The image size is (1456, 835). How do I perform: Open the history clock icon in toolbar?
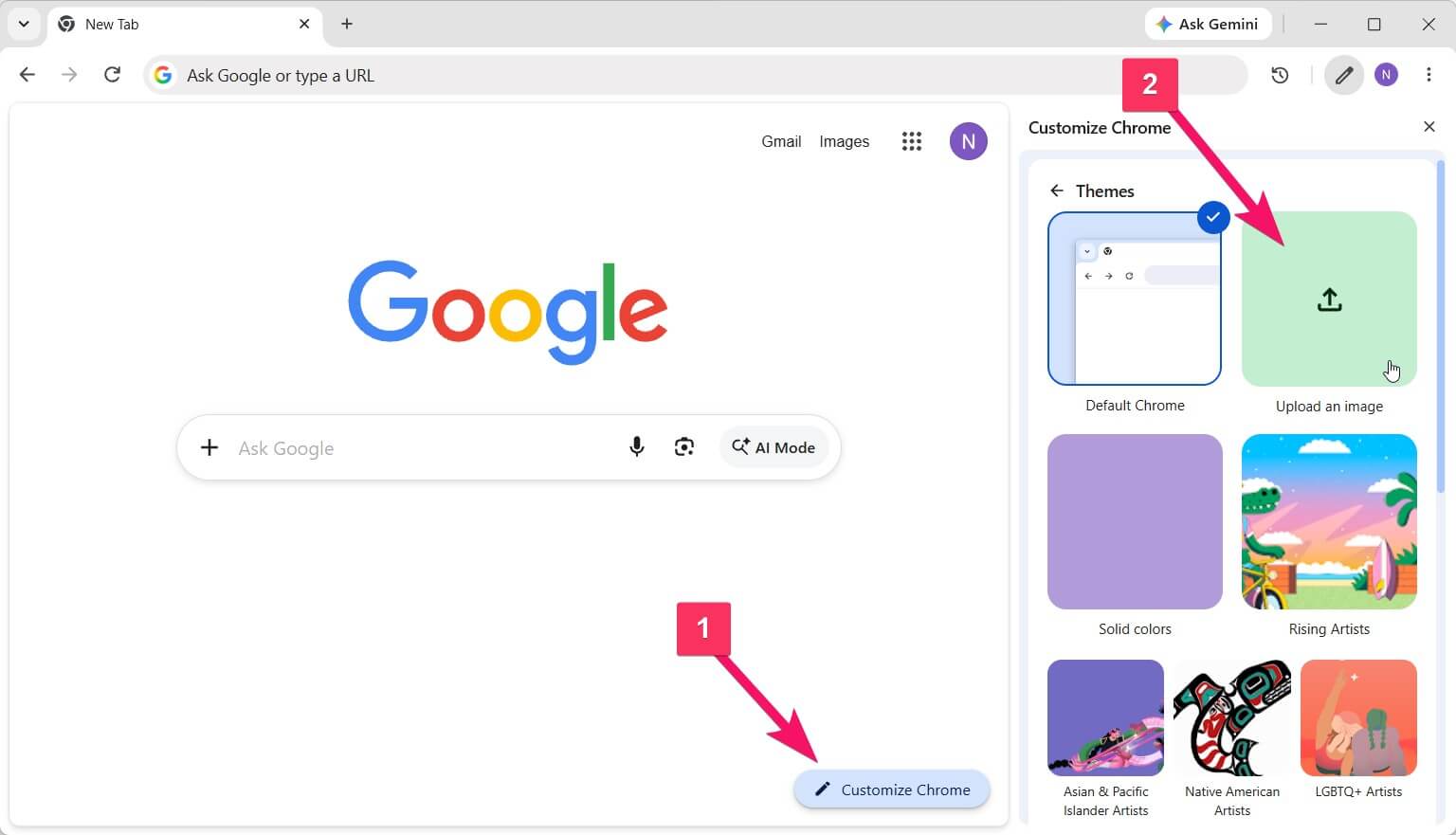(x=1280, y=75)
